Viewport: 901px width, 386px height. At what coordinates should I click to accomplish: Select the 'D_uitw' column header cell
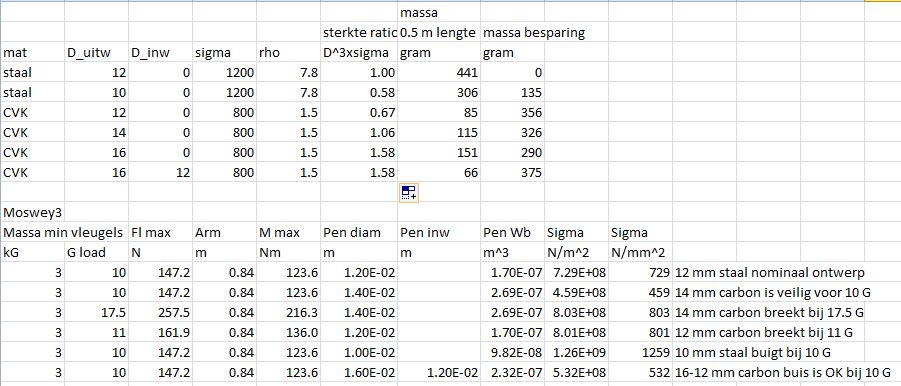coord(97,53)
